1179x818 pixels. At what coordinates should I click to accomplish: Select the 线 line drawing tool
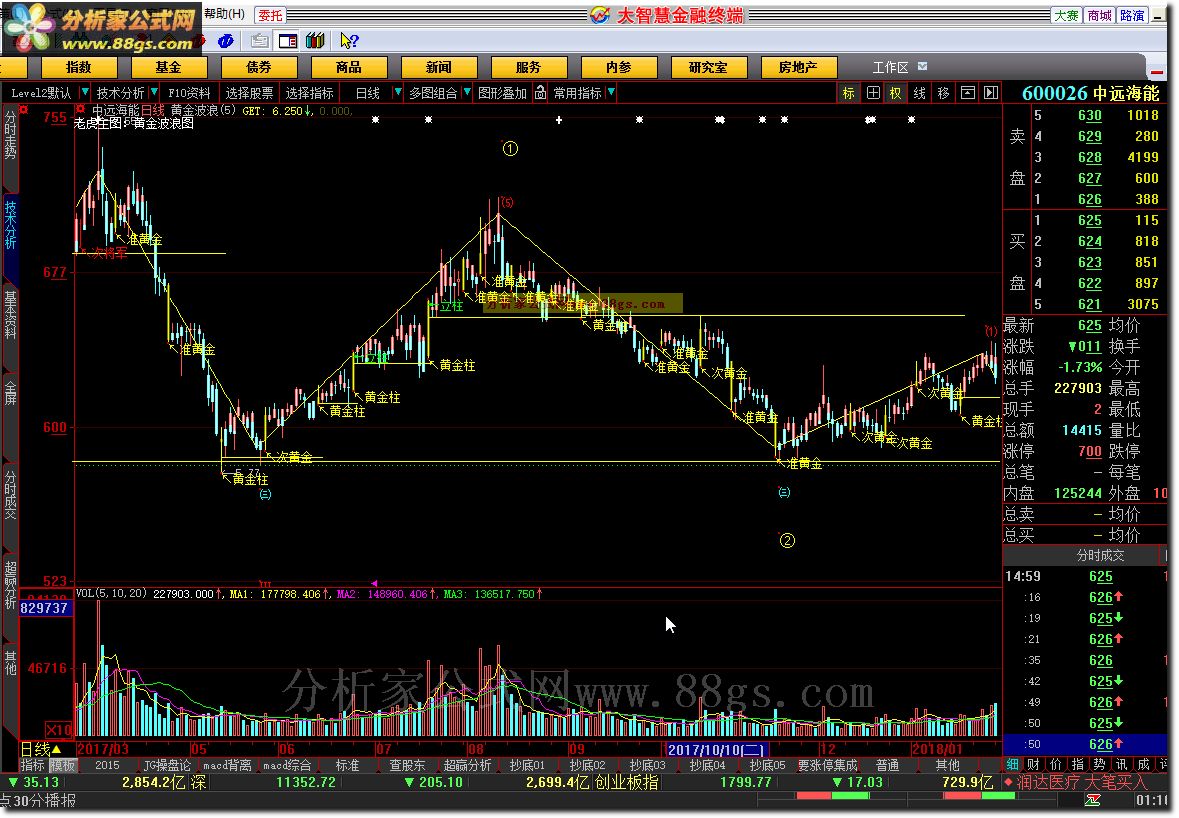pyautogui.click(x=920, y=92)
